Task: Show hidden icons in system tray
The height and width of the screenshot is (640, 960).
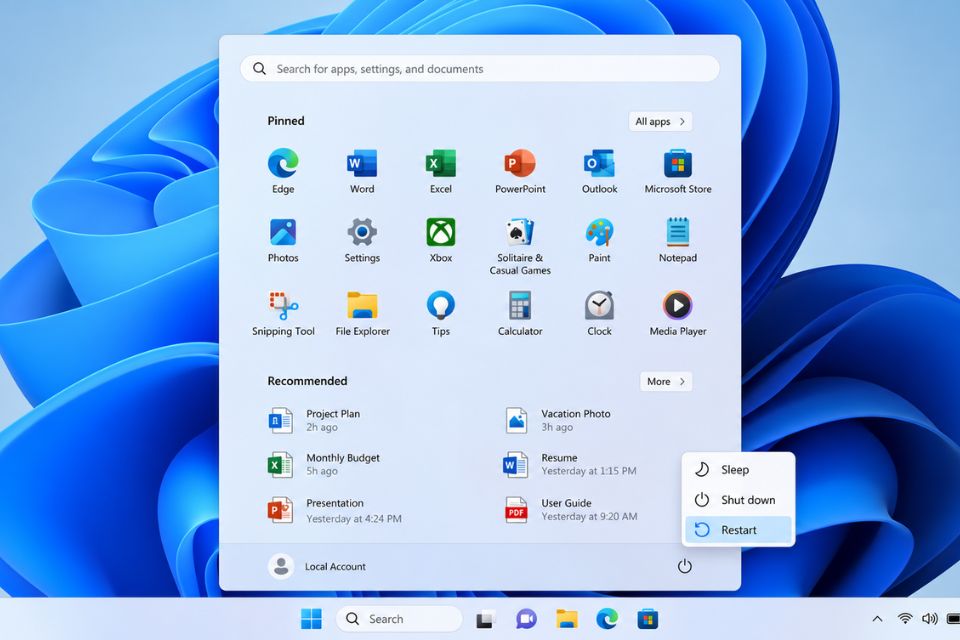Action: 877,619
